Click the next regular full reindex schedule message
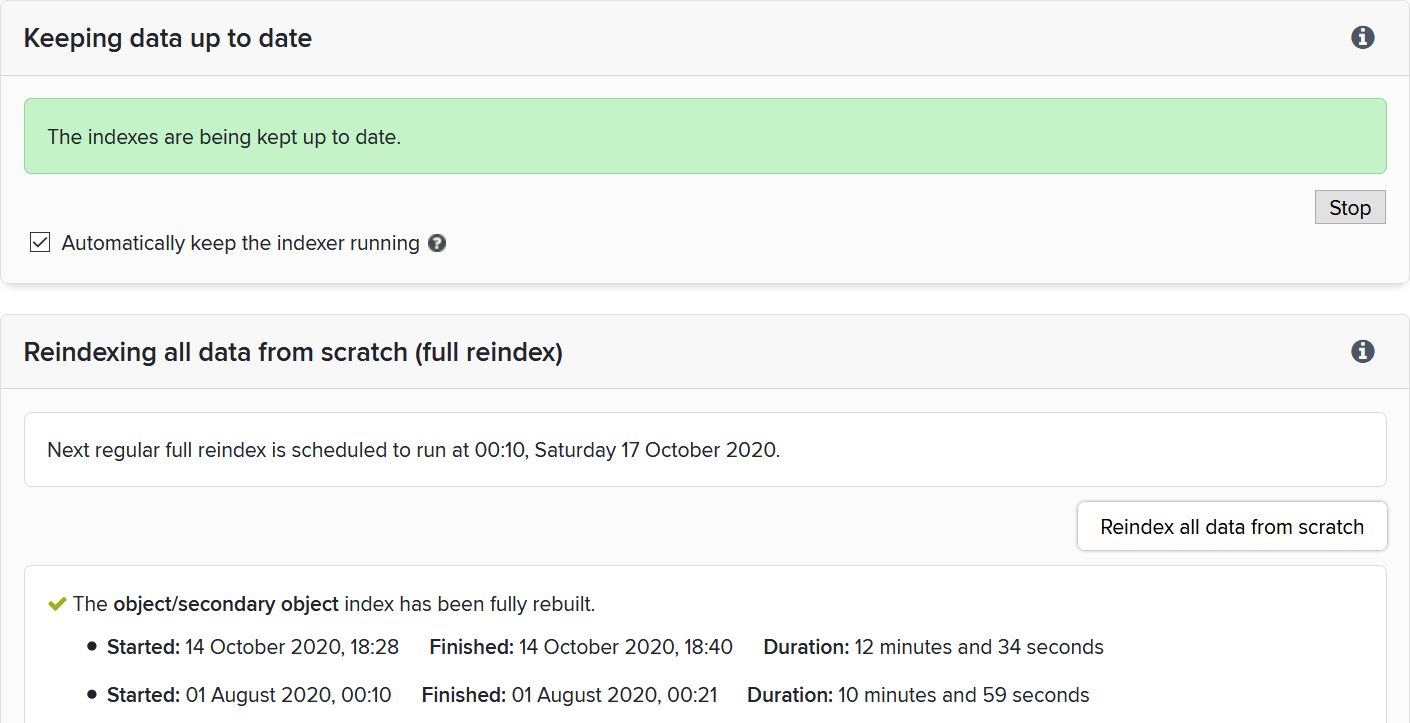The height and width of the screenshot is (723, 1410). coord(413,450)
